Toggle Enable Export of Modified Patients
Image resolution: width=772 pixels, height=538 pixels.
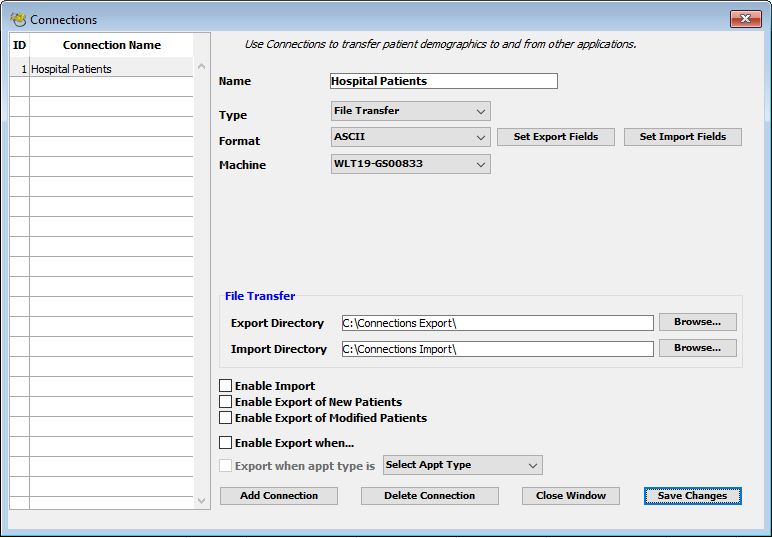click(226, 418)
